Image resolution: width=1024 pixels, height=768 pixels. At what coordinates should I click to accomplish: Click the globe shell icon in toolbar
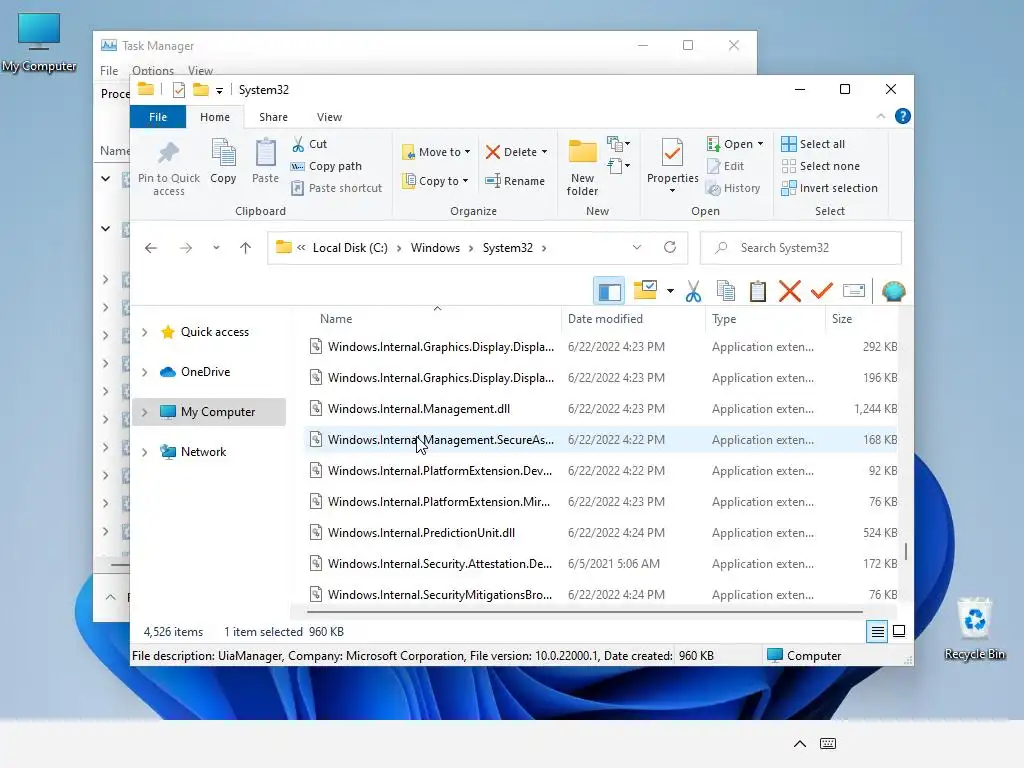click(893, 291)
